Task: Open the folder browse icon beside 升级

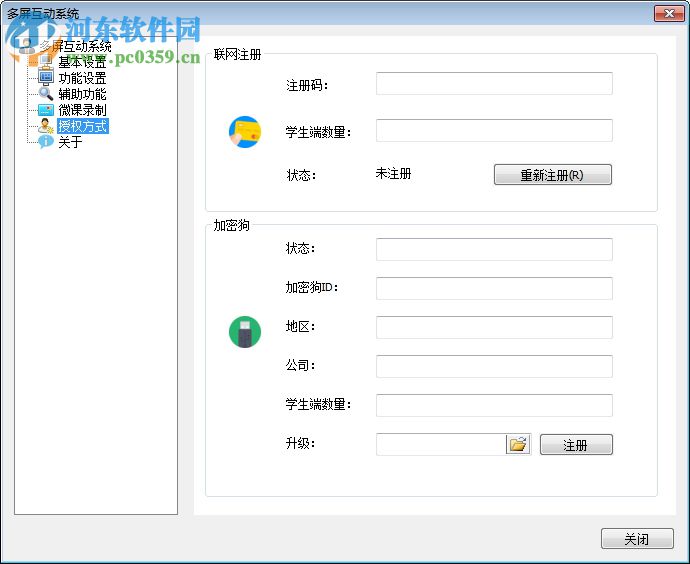Action: [x=518, y=444]
